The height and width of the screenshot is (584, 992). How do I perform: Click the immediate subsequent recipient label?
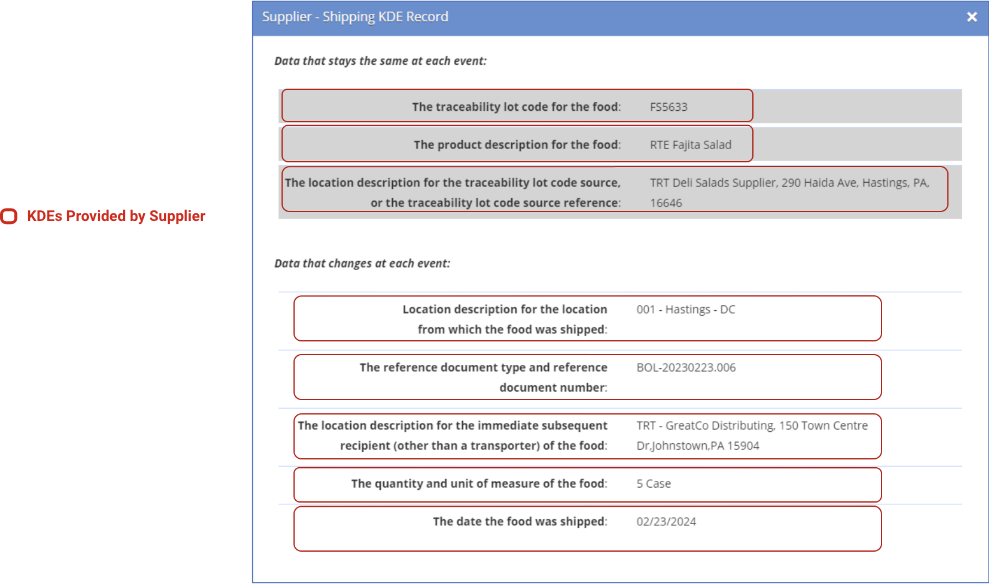click(x=452, y=435)
